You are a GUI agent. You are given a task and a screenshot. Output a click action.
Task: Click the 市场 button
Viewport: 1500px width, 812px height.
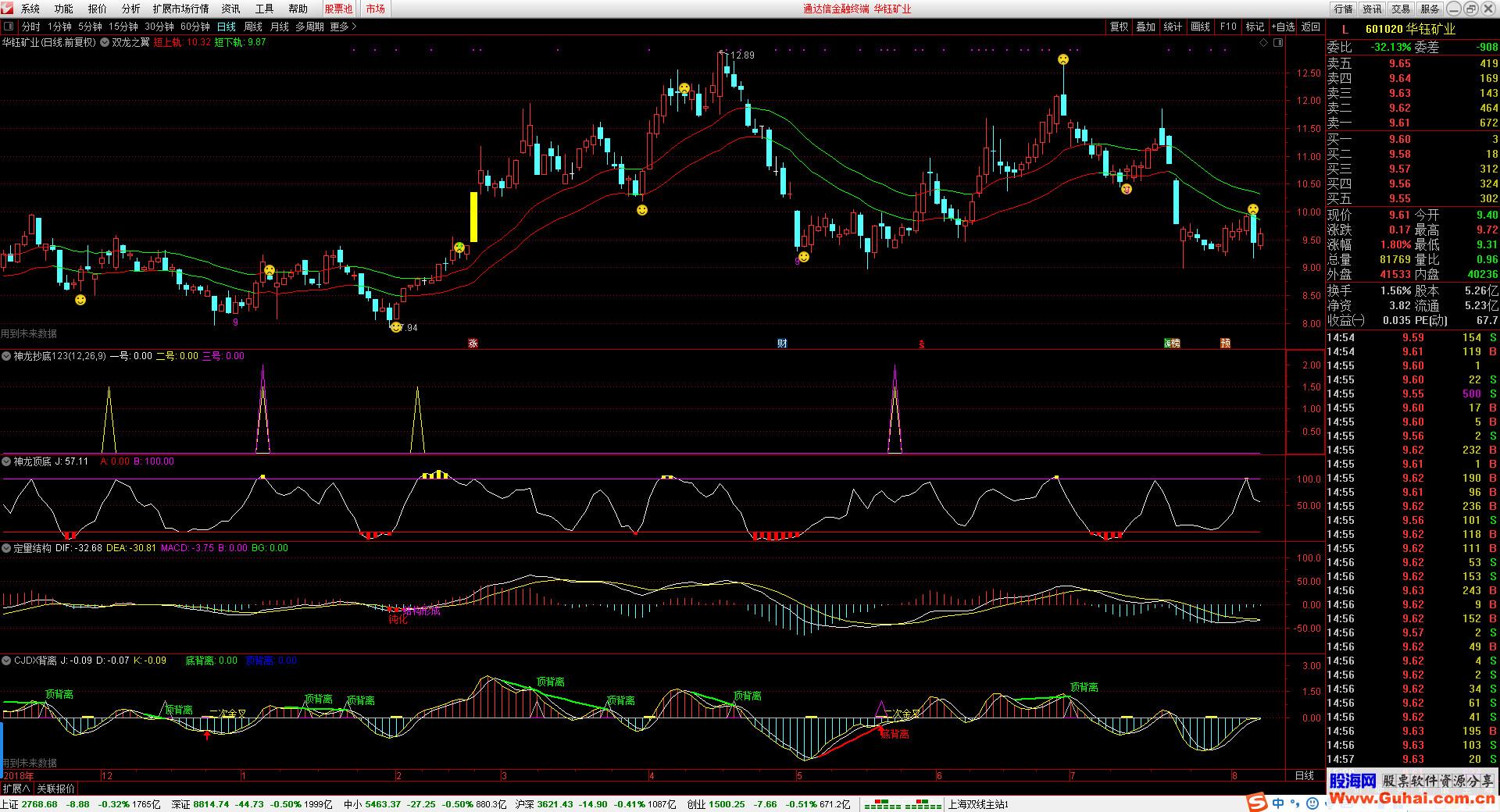point(376,9)
